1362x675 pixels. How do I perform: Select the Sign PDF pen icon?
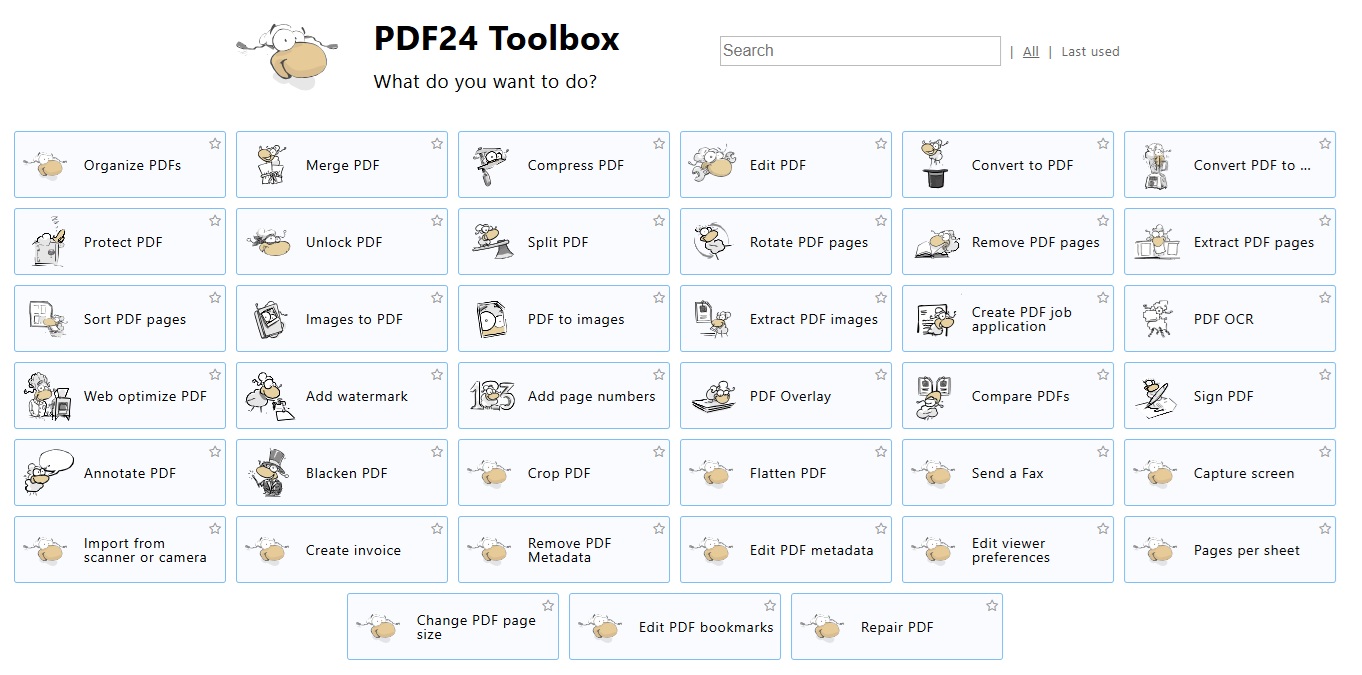point(1156,396)
